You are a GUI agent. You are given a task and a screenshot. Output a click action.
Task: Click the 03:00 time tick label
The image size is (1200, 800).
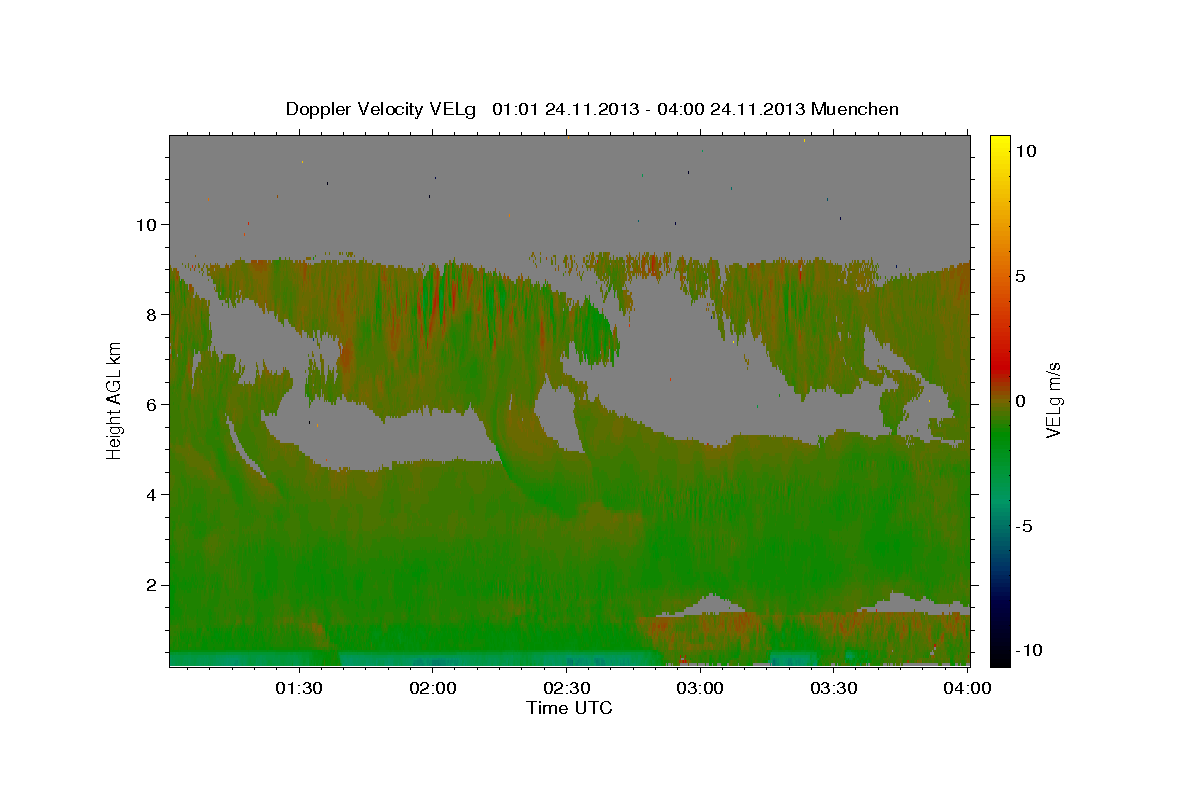[x=700, y=689]
